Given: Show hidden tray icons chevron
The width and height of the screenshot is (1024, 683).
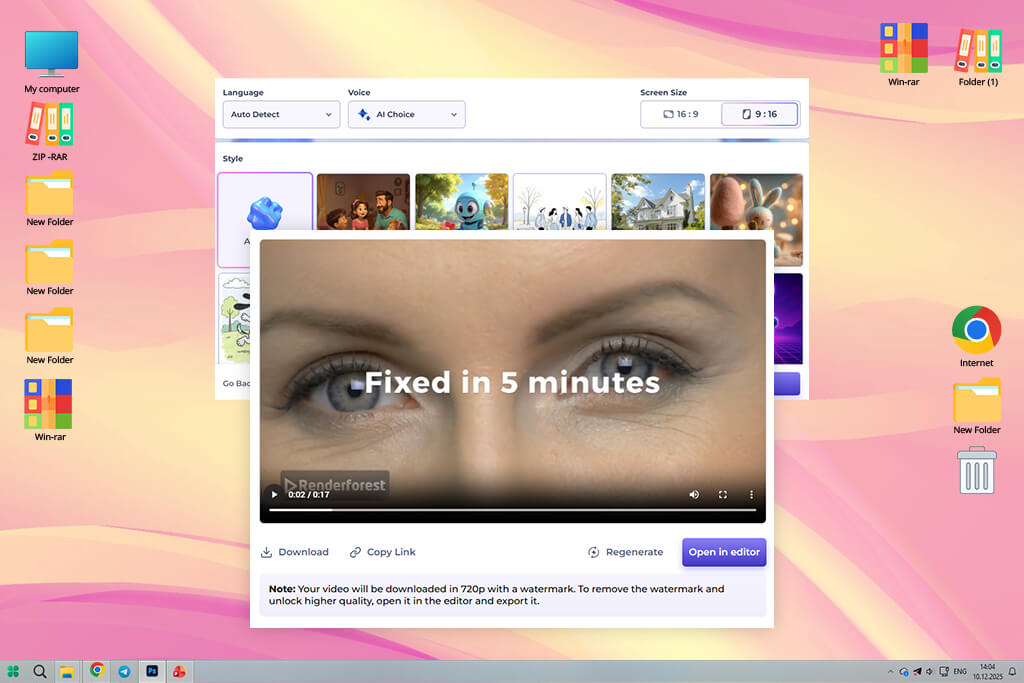Looking at the screenshot, I should point(890,671).
